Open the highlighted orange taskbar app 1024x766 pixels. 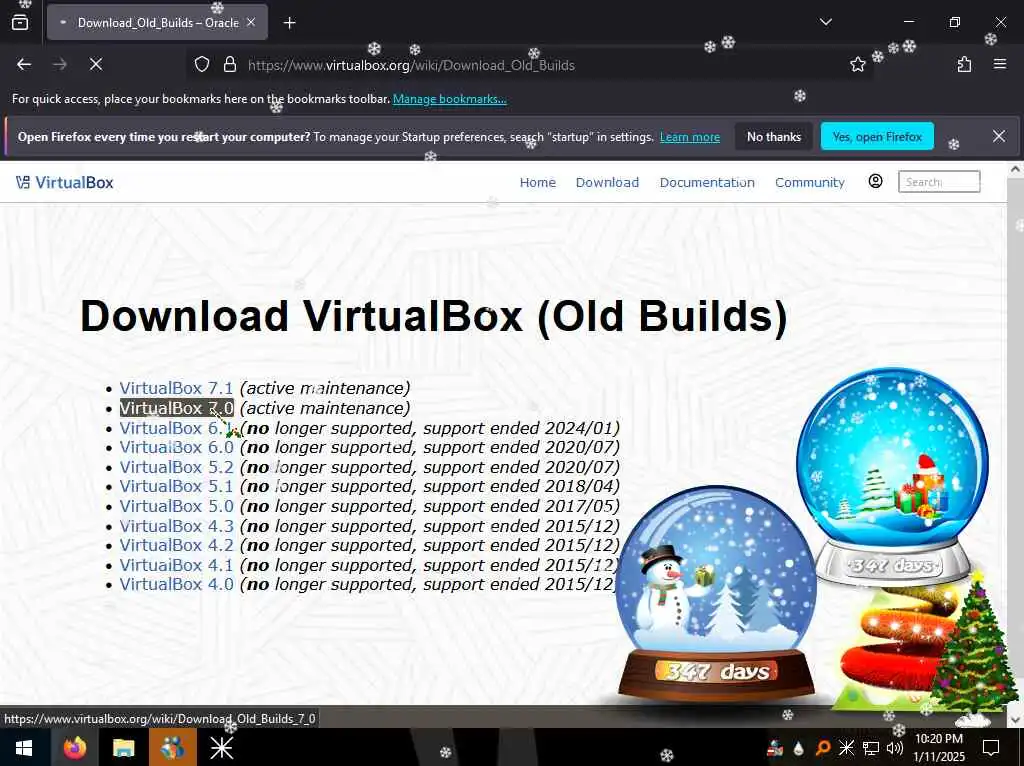(x=172, y=748)
